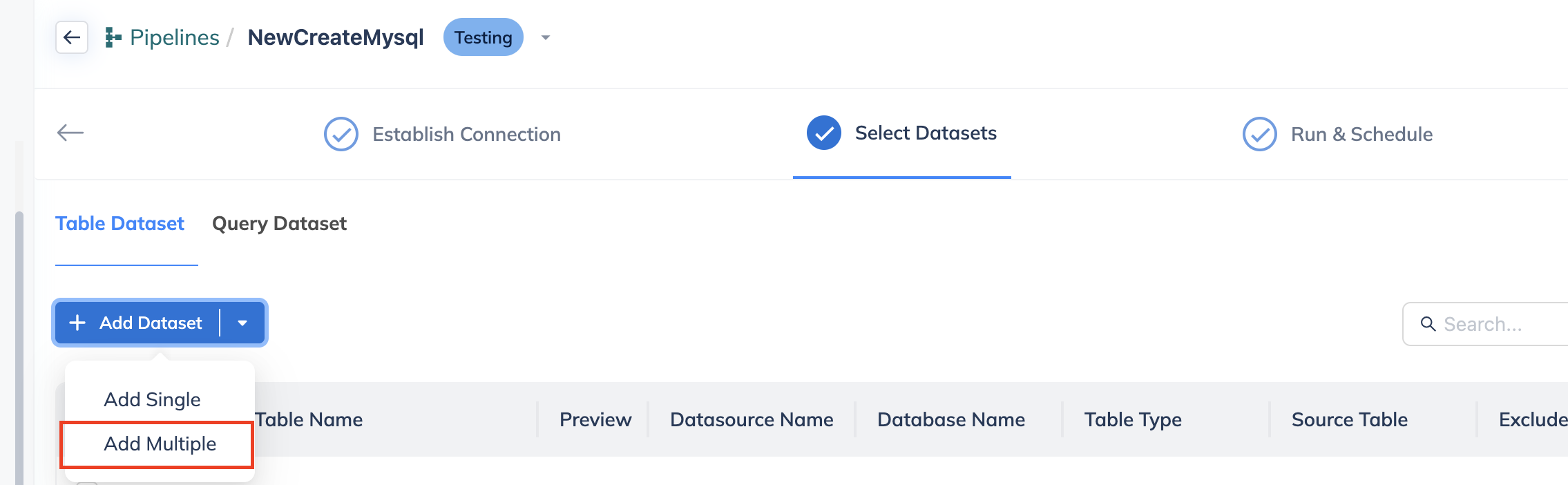1568x485 pixels.
Task: Choose Add Single from the menu
Action: click(153, 399)
